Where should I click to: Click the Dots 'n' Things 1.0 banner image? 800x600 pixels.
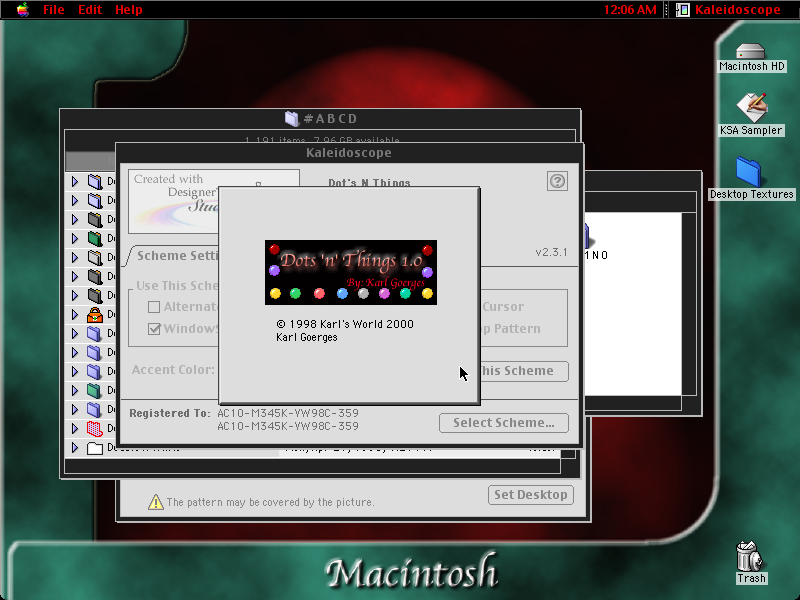[x=351, y=272]
